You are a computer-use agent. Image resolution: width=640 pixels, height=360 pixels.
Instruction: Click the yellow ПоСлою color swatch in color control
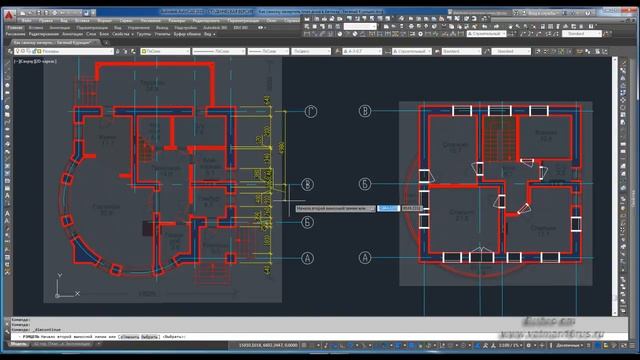coord(144,51)
